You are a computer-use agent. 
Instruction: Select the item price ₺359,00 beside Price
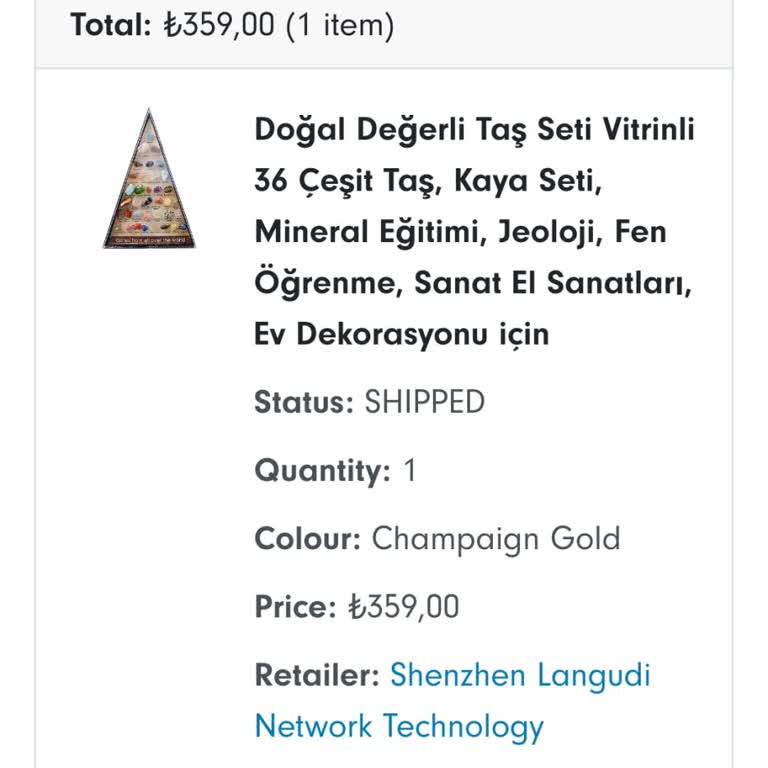tap(404, 606)
